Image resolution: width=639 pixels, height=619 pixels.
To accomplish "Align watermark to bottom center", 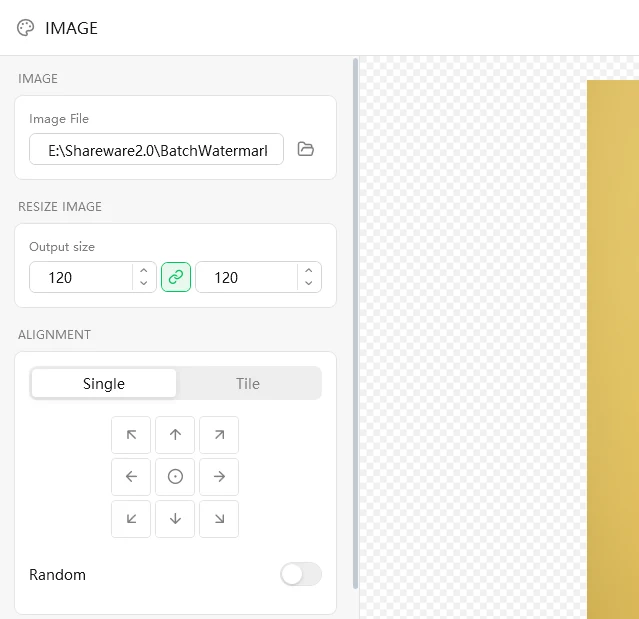I will [x=175, y=519].
